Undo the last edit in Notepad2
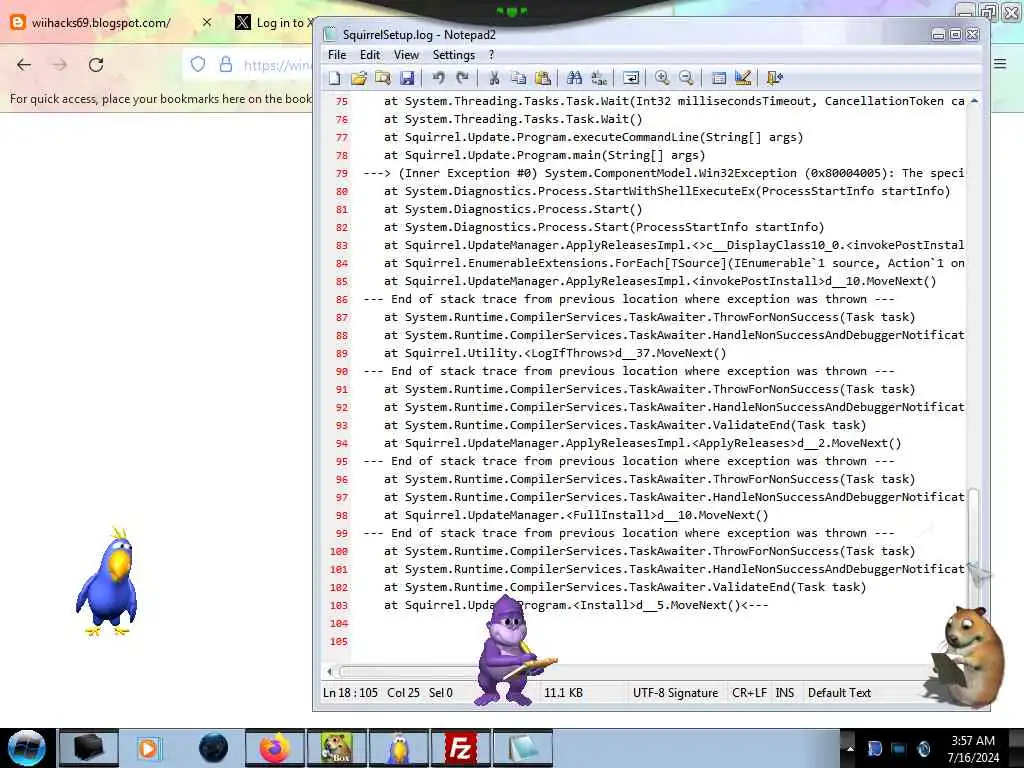The width and height of the screenshot is (1024, 768). coord(438,78)
